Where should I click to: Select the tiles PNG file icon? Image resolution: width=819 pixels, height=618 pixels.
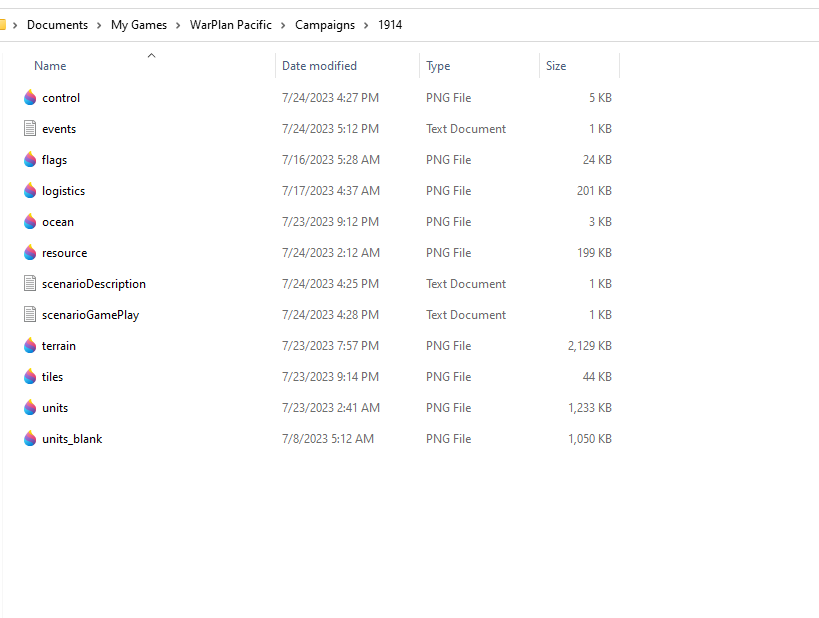(x=30, y=377)
